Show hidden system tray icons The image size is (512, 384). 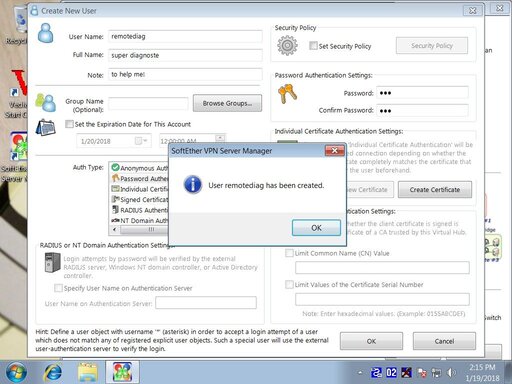pyautogui.click(x=360, y=372)
